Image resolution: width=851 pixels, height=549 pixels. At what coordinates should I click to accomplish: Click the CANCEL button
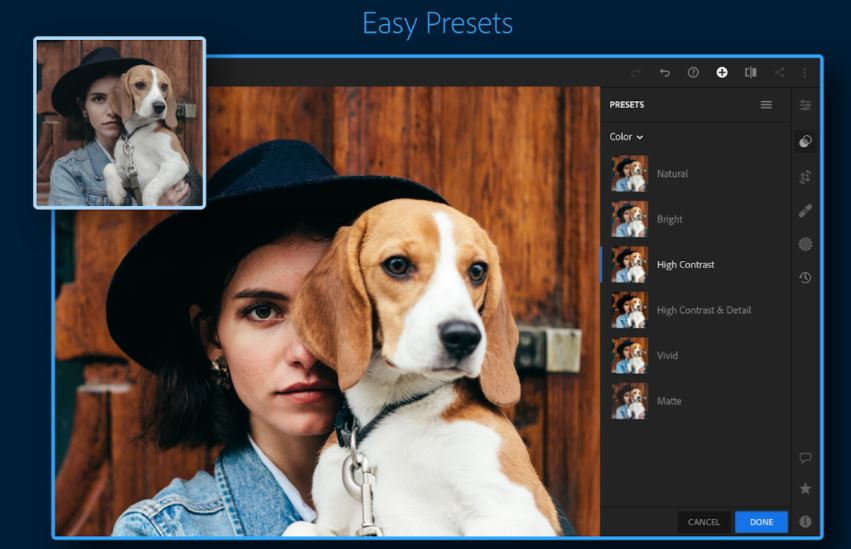tap(703, 522)
